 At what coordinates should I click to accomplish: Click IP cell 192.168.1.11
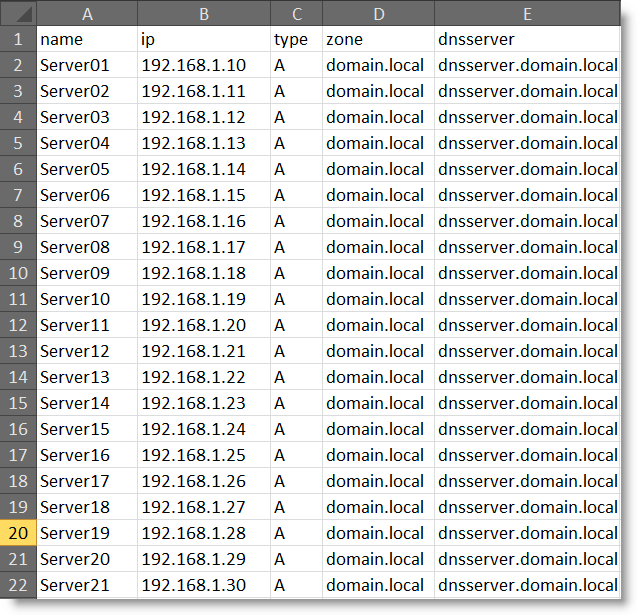204,91
